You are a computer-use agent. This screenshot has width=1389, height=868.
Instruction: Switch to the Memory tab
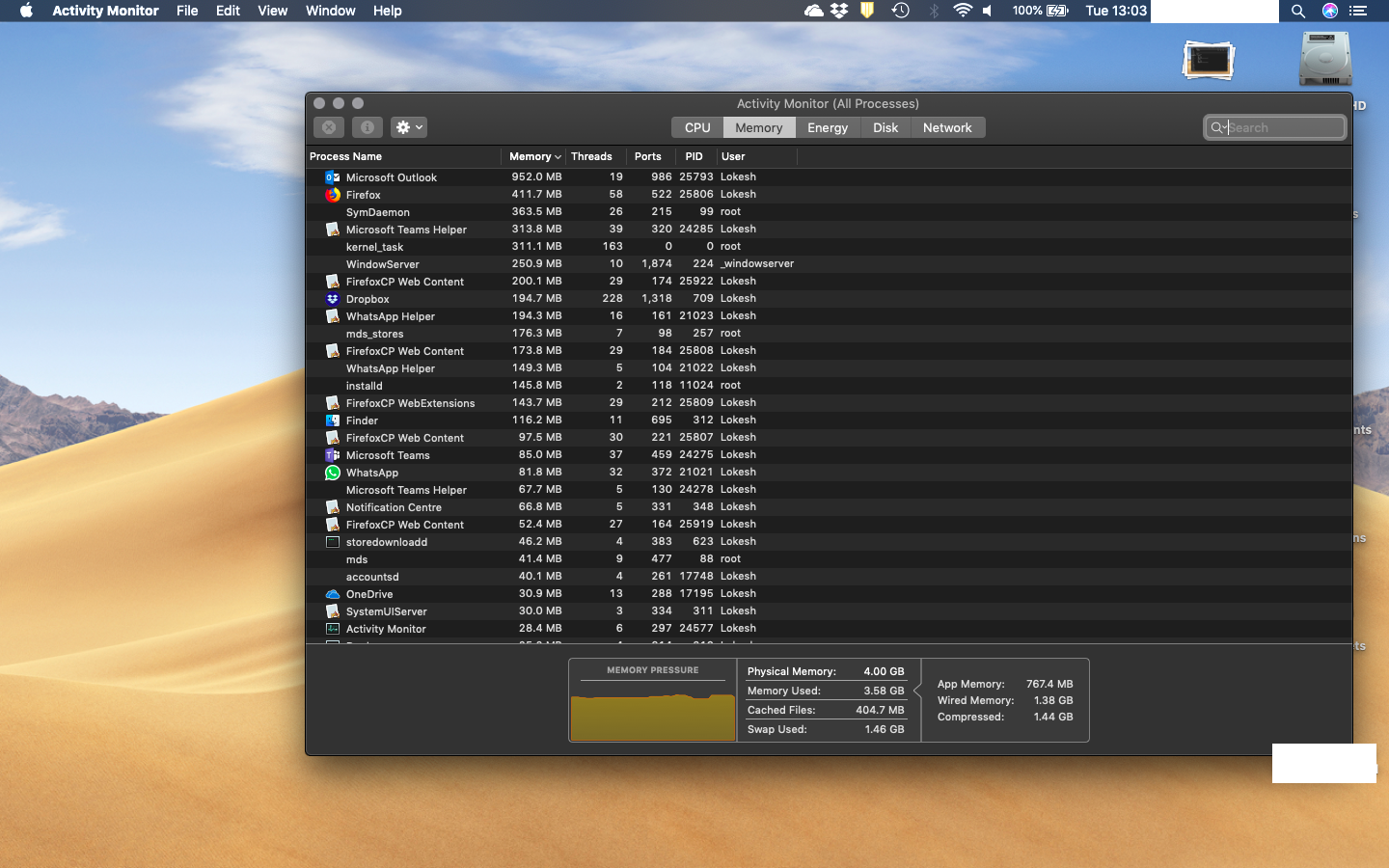[759, 127]
